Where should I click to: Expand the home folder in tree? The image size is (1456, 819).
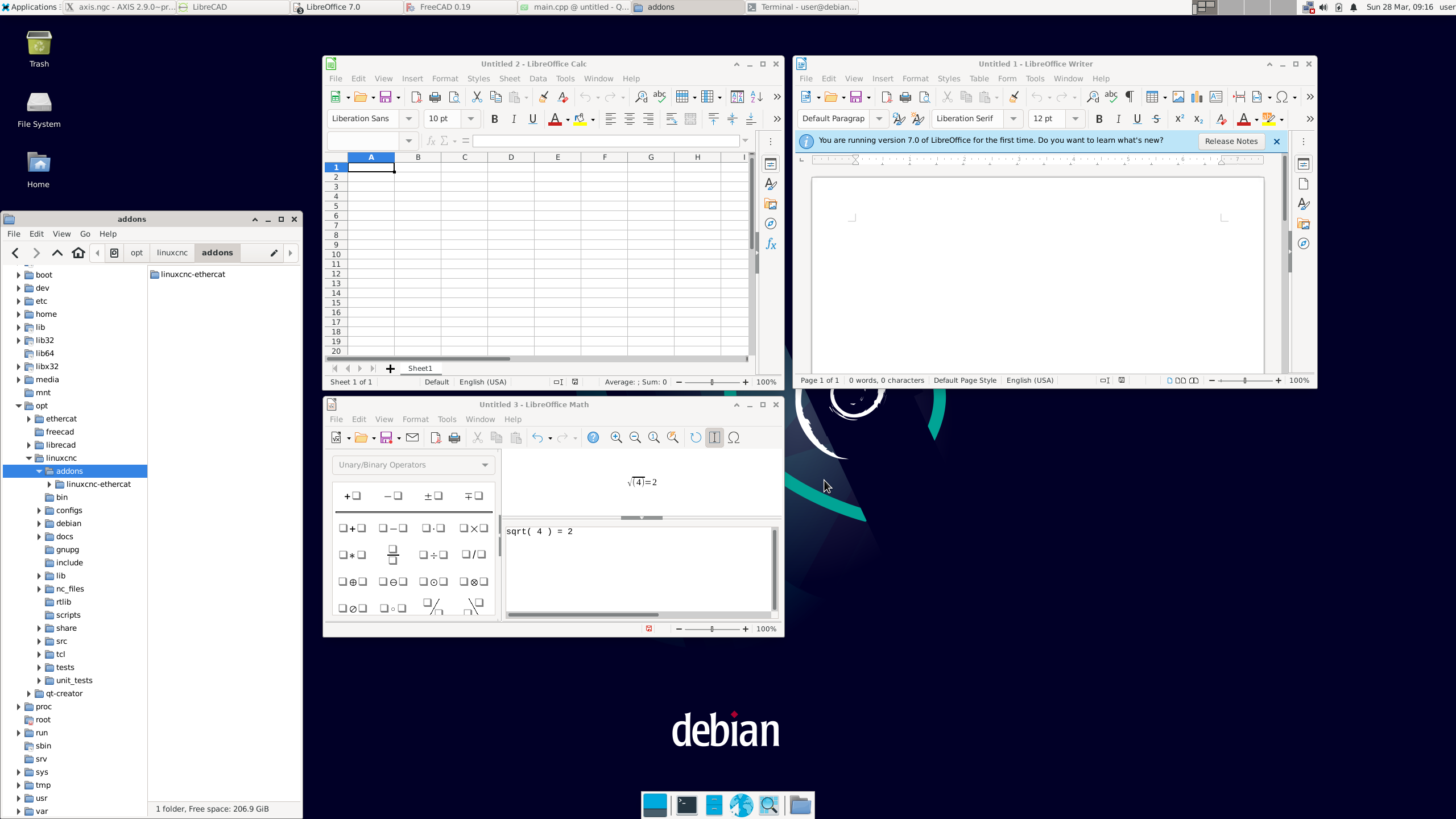19,315
